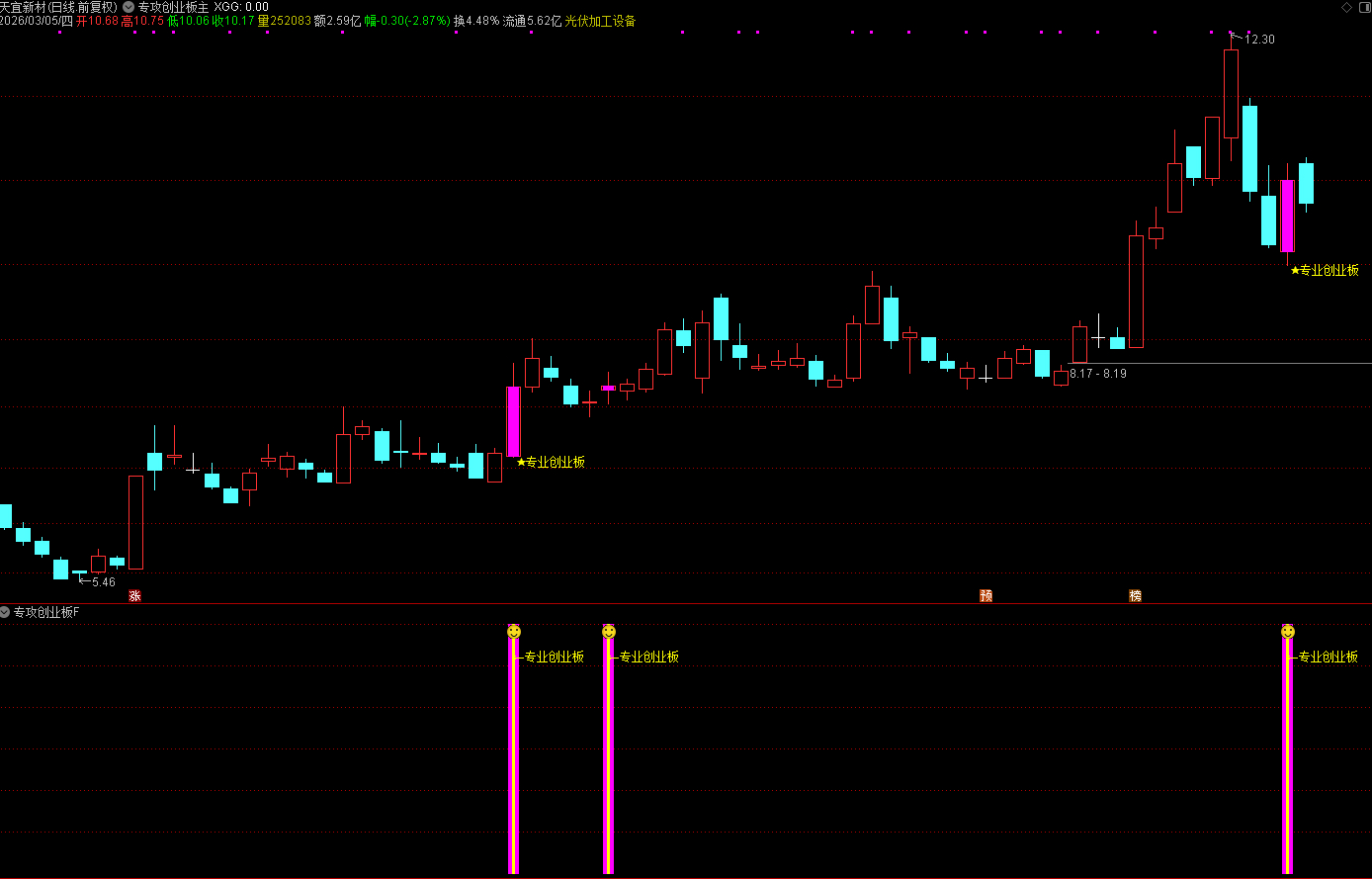This screenshot has width=1372, height=879.
Task: Click the 5.46 lowest price label
Action: [x=103, y=582]
